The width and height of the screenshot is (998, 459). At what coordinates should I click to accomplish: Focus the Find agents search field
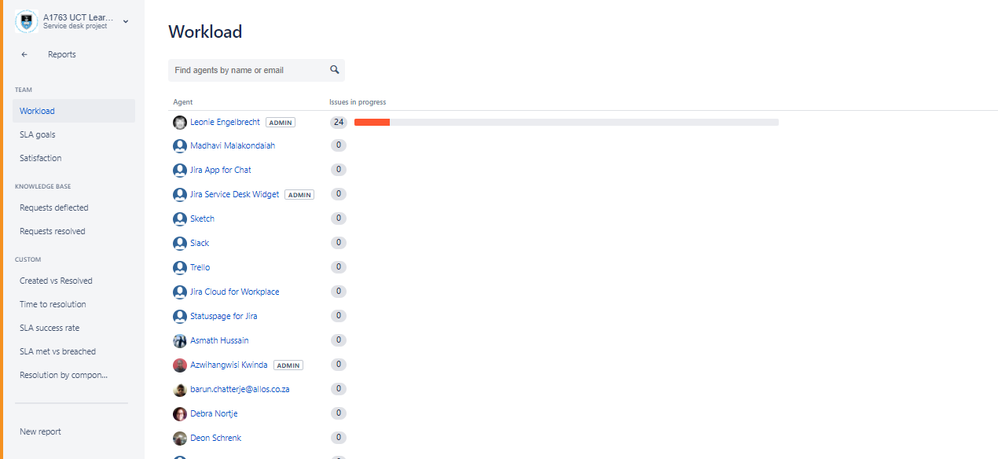[257, 70]
